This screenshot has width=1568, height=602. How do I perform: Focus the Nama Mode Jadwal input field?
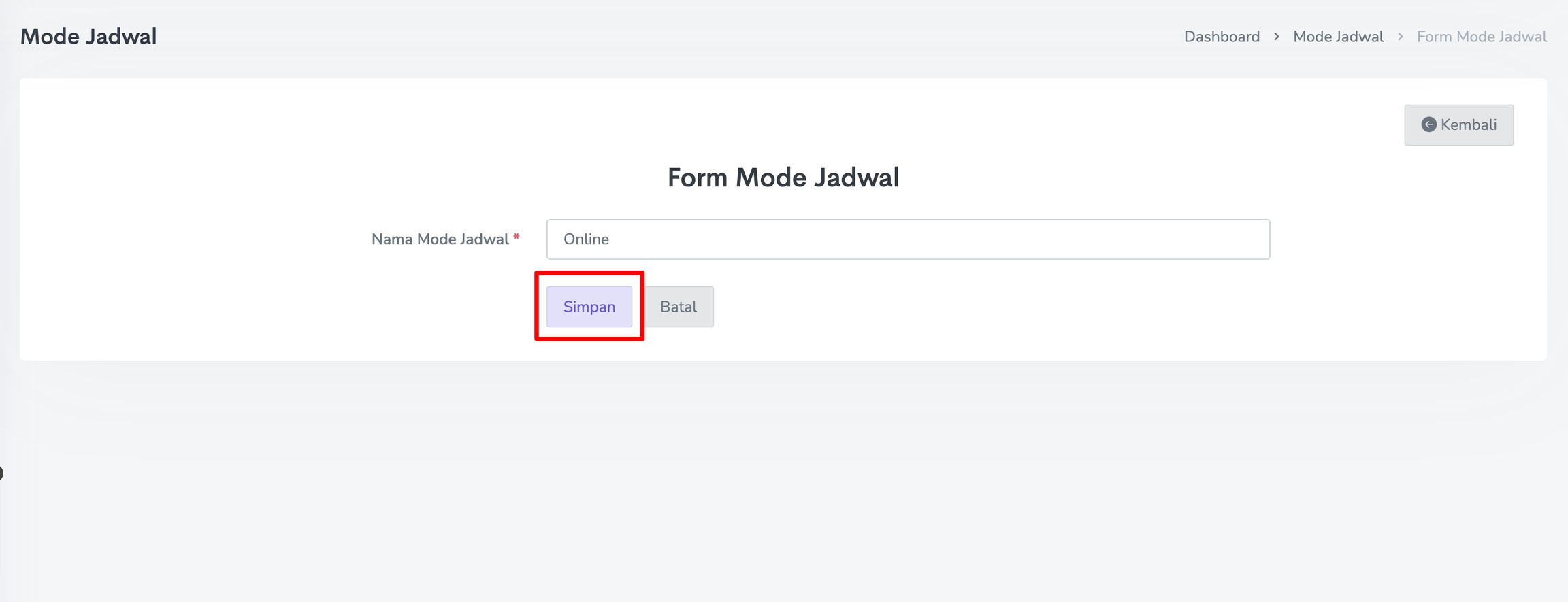click(907, 239)
